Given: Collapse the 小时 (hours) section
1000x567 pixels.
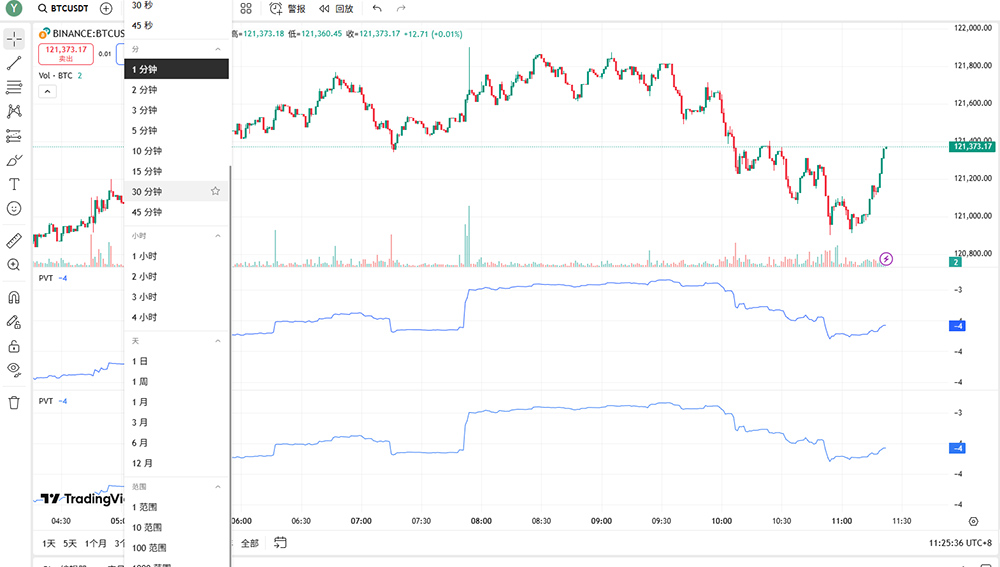Looking at the screenshot, I should pos(217,235).
